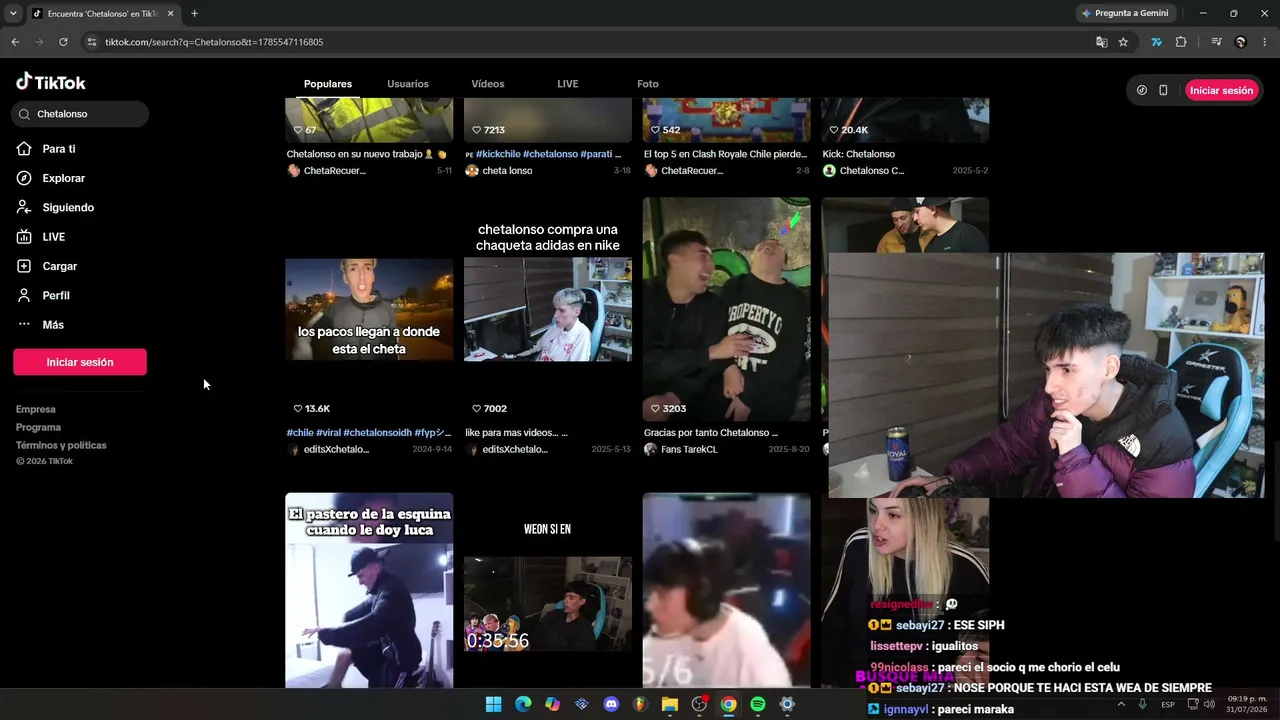Open the Empresa footer link

(36, 409)
